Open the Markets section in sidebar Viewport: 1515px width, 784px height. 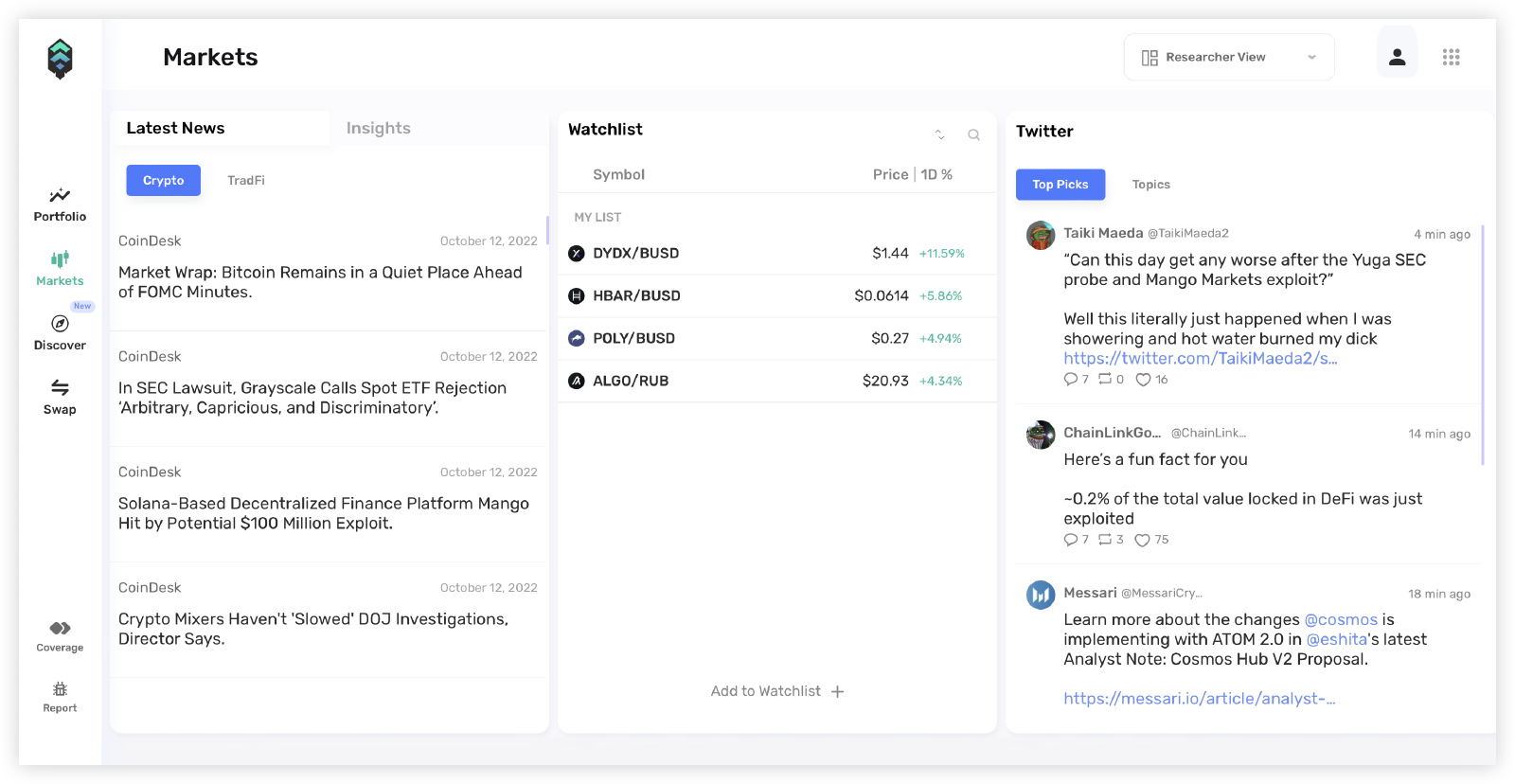coord(60,269)
